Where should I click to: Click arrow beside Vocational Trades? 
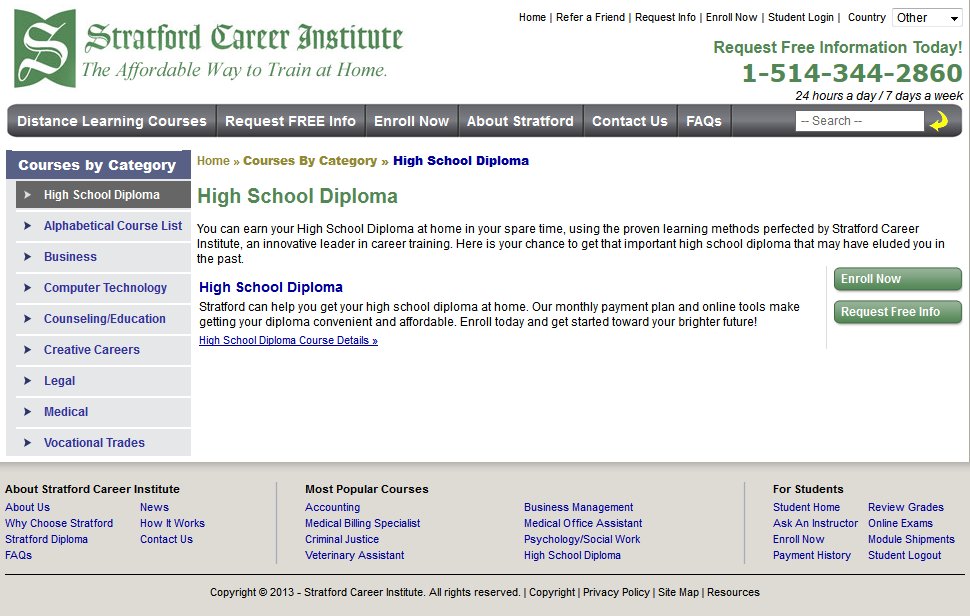click(x=27, y=443)
